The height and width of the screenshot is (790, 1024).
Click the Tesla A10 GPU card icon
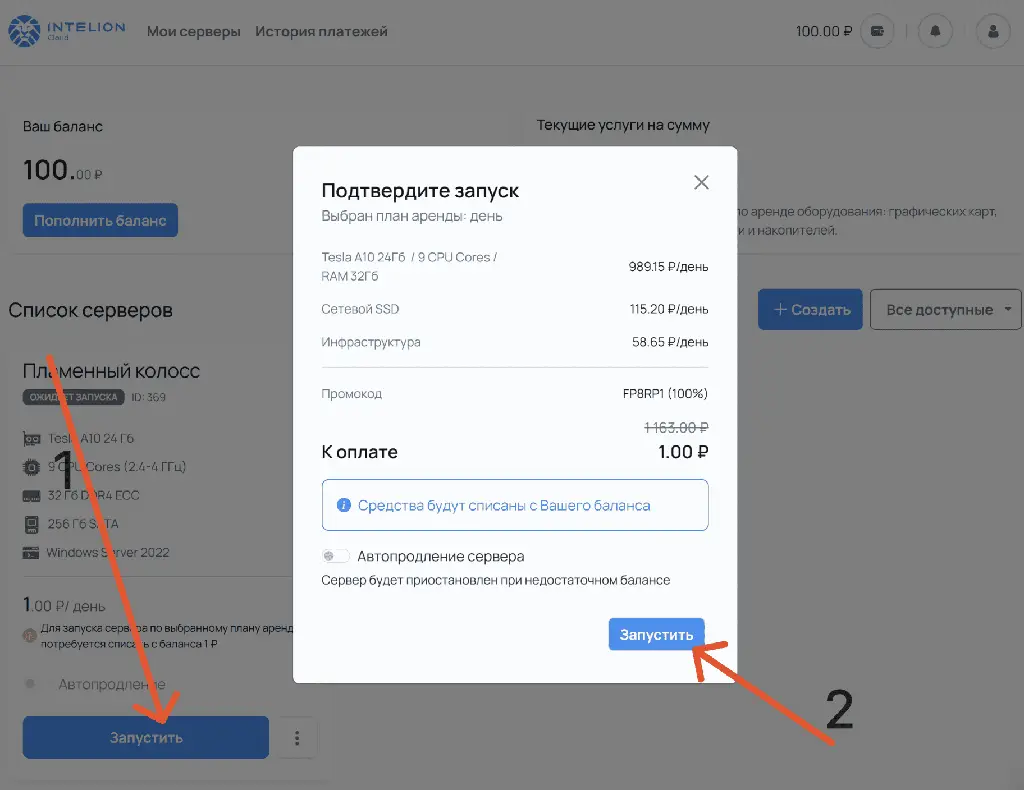tap(30, 439)
